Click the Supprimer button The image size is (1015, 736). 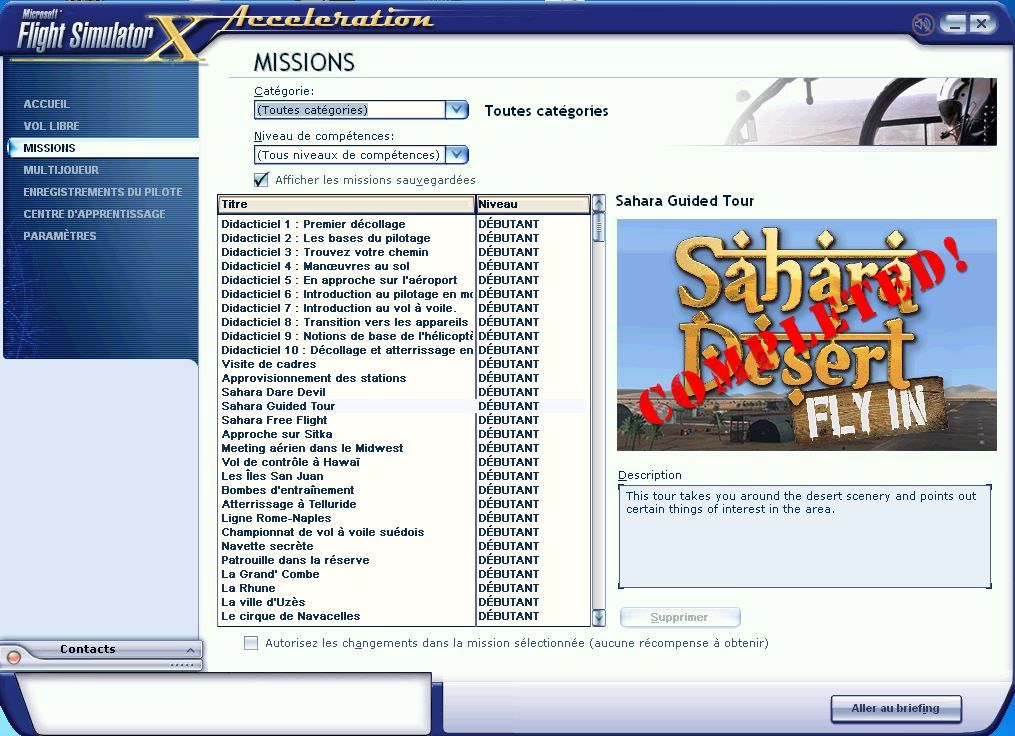coord(680,618)
